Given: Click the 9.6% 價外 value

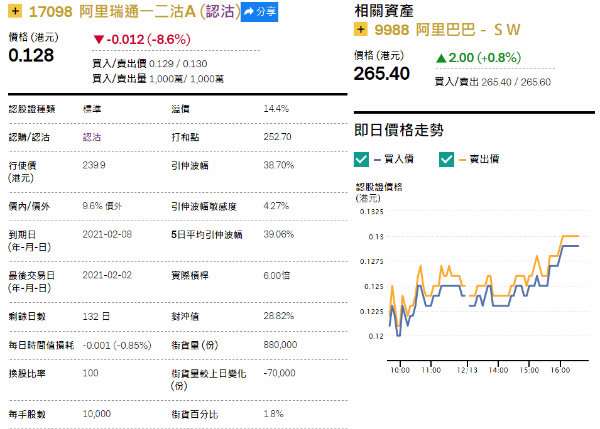Looking at the screenshot, I should (102, 206).
